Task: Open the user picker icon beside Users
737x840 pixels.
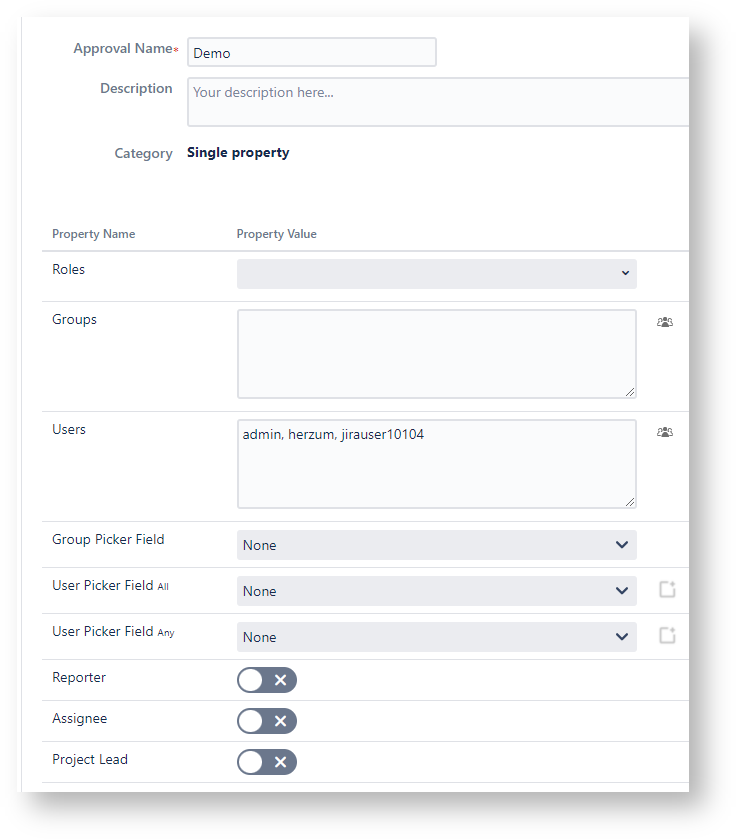Action: [x=664, y=432]
